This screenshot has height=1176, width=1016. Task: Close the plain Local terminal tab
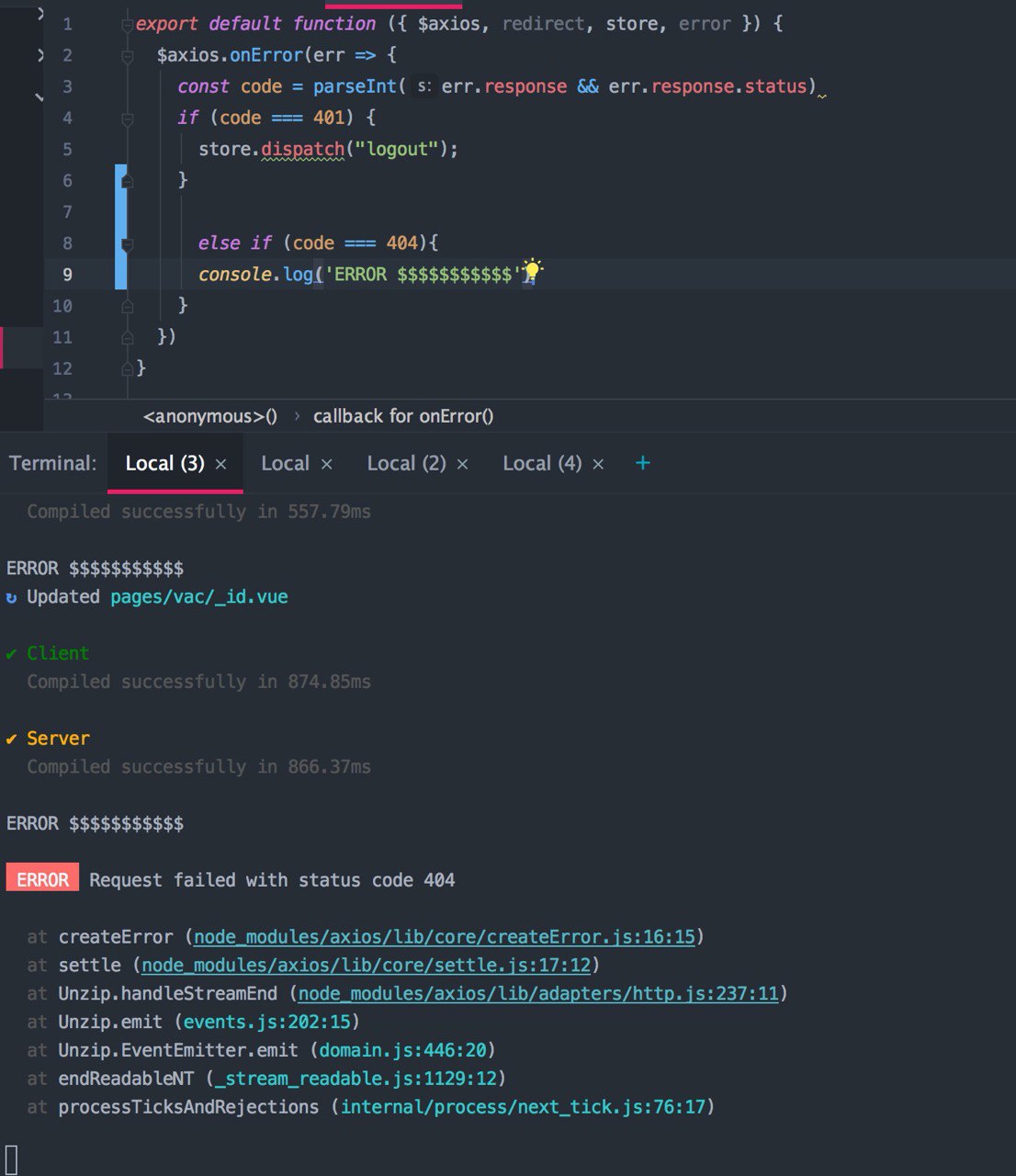[326, 465]
